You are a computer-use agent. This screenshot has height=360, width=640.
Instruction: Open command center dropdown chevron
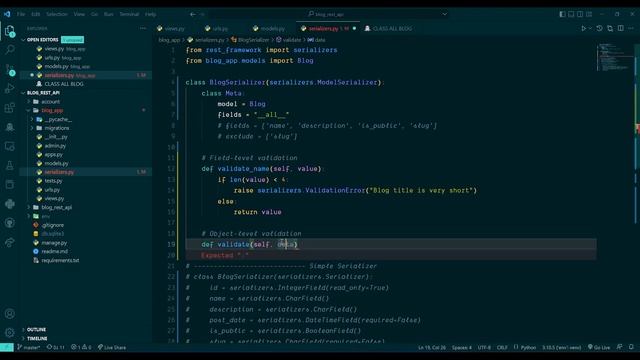(444, 14)
